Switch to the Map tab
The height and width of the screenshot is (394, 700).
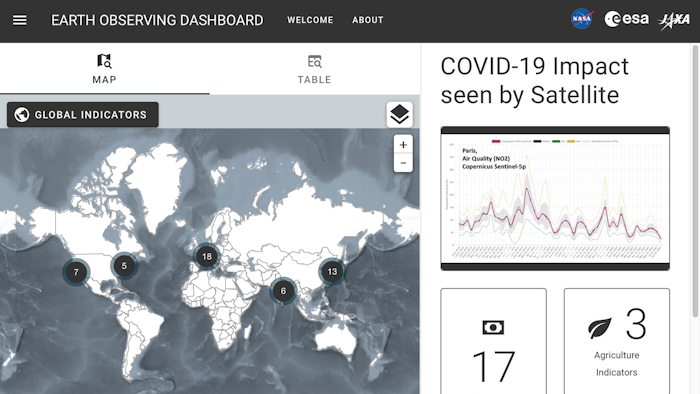click(x=104, y=69)
